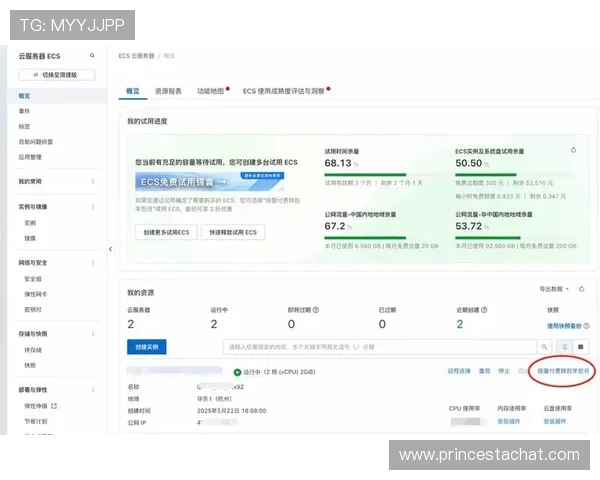Open 事件 in the left sidebar
Screen dimensions: 600x480
(24, 111)
